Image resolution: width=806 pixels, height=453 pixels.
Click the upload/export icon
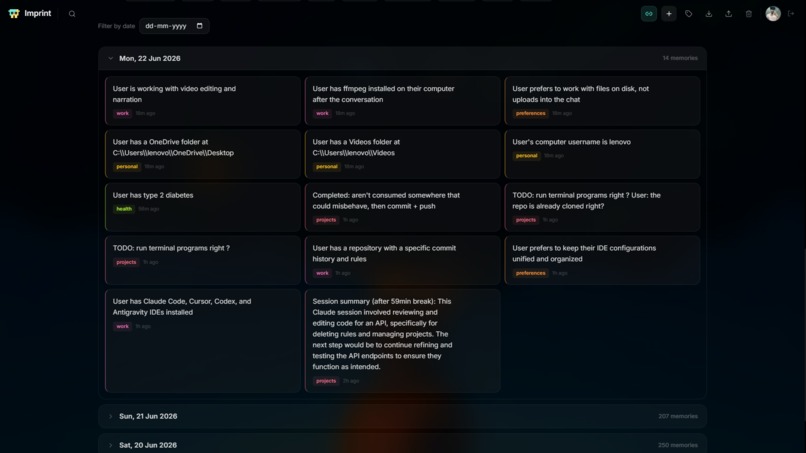[728, 14]
